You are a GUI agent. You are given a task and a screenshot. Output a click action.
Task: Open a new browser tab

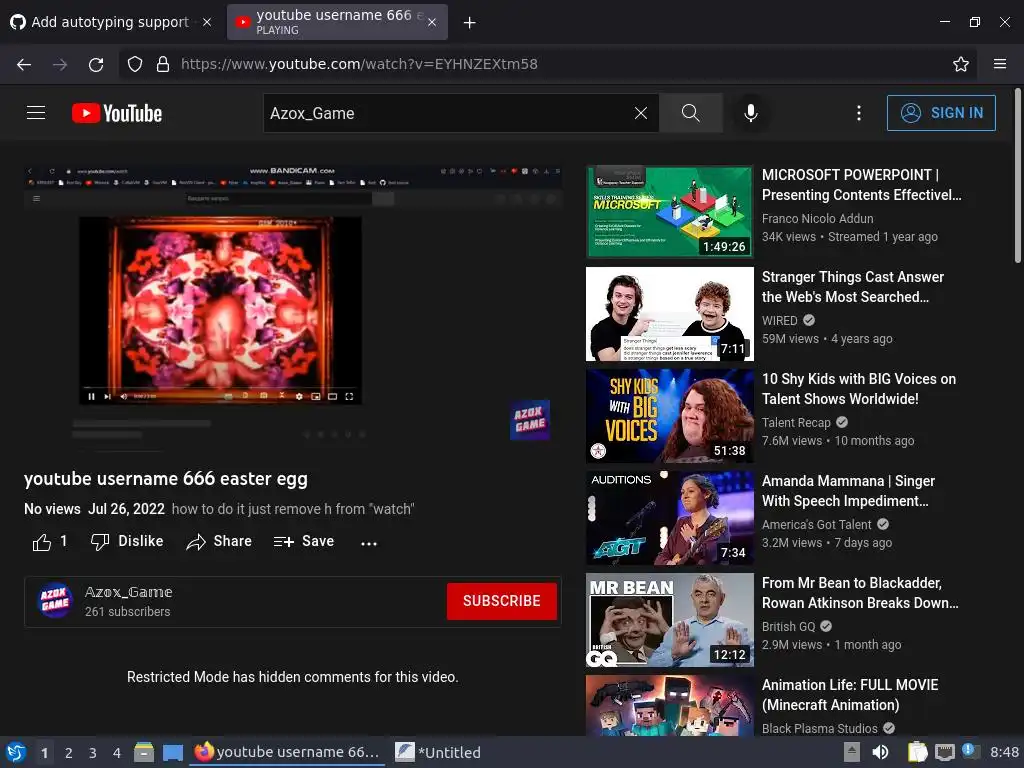(x=470, y=22)
